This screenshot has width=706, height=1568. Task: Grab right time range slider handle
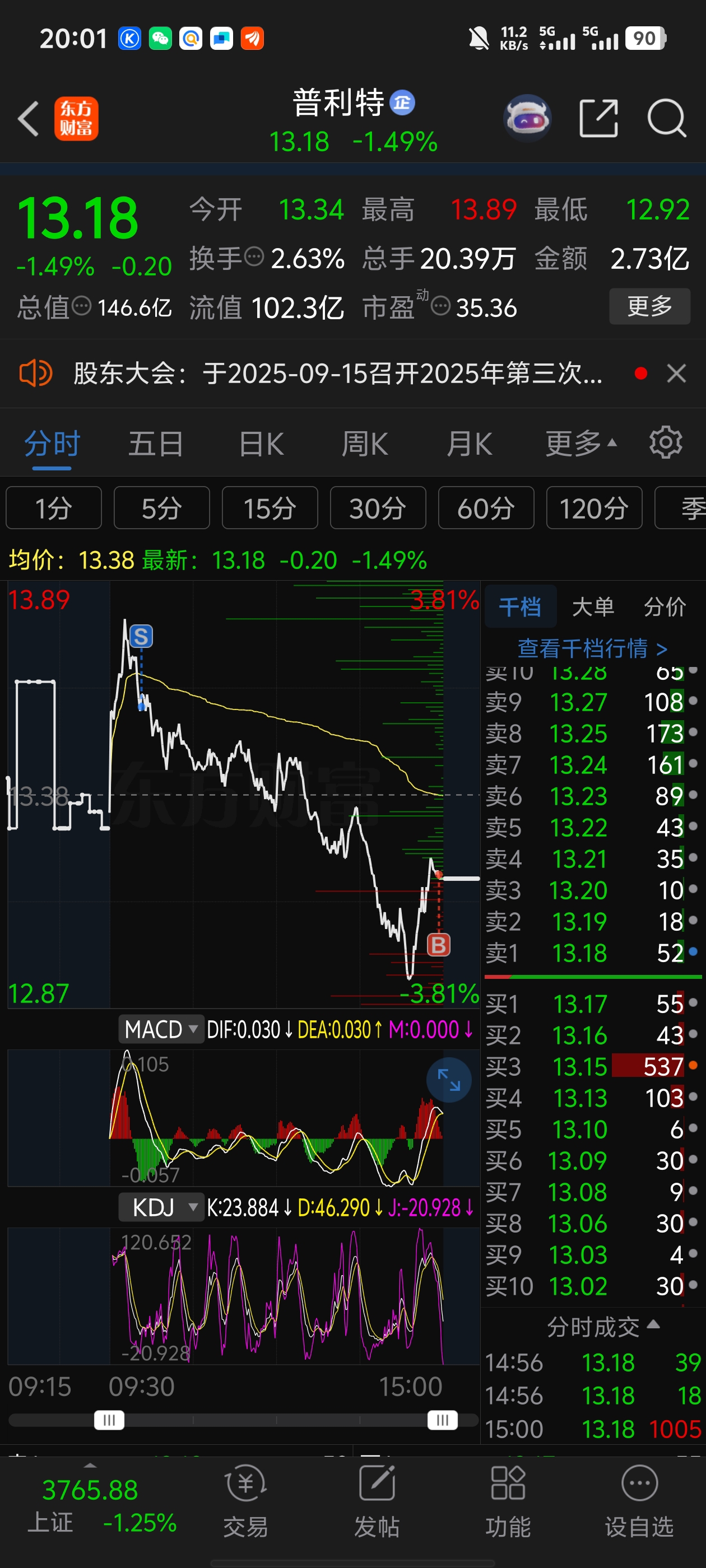pos(443,1420)
